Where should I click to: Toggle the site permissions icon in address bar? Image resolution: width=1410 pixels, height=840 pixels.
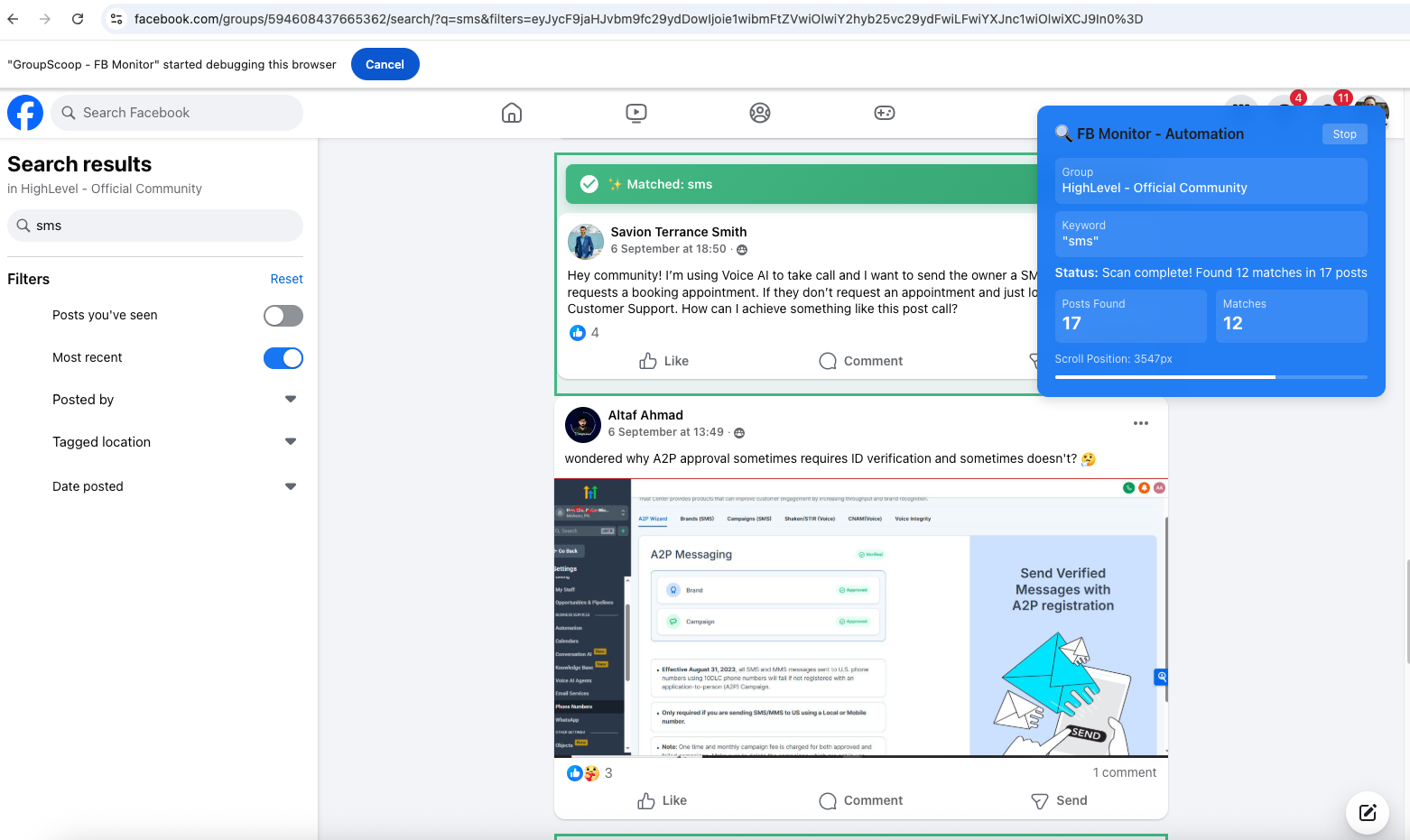coord(115,17)
